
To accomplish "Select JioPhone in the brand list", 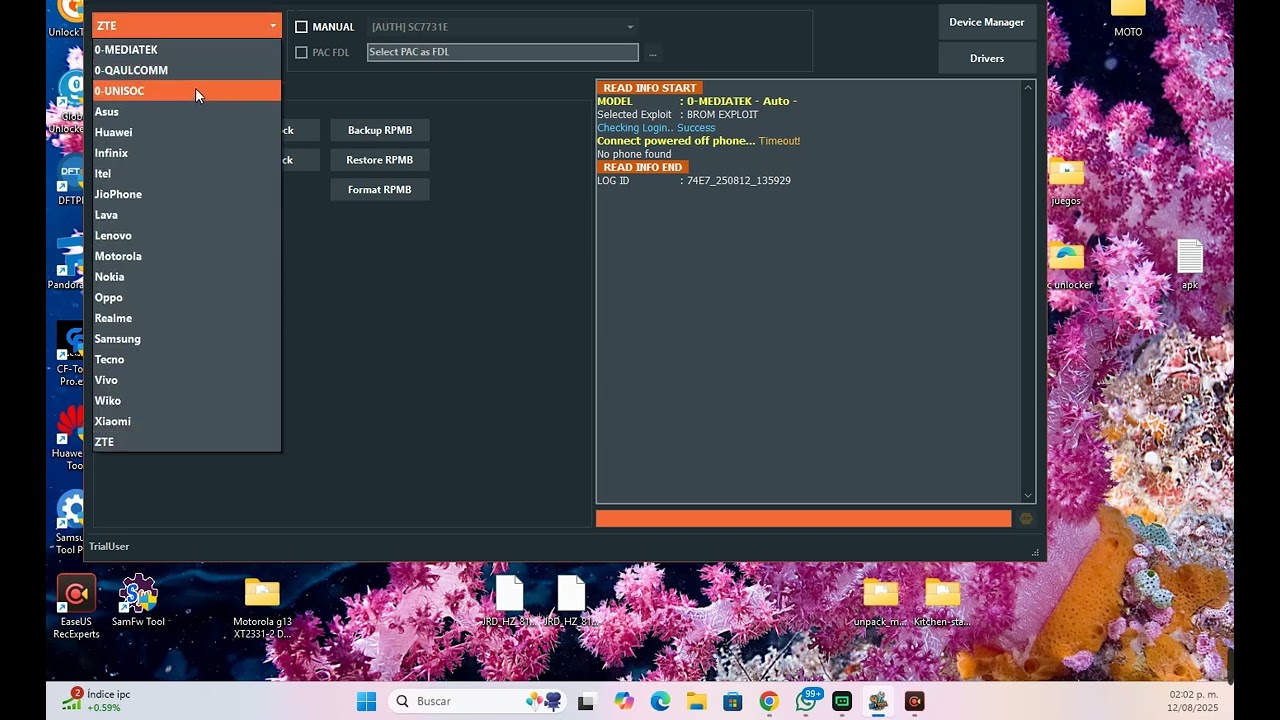I will tap(186, 194).
